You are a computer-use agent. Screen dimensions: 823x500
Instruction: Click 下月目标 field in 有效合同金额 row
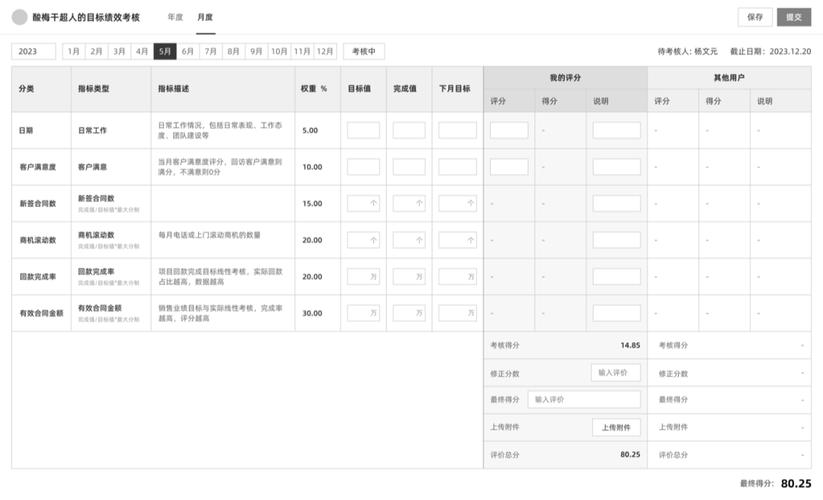(x=458, y=313)
